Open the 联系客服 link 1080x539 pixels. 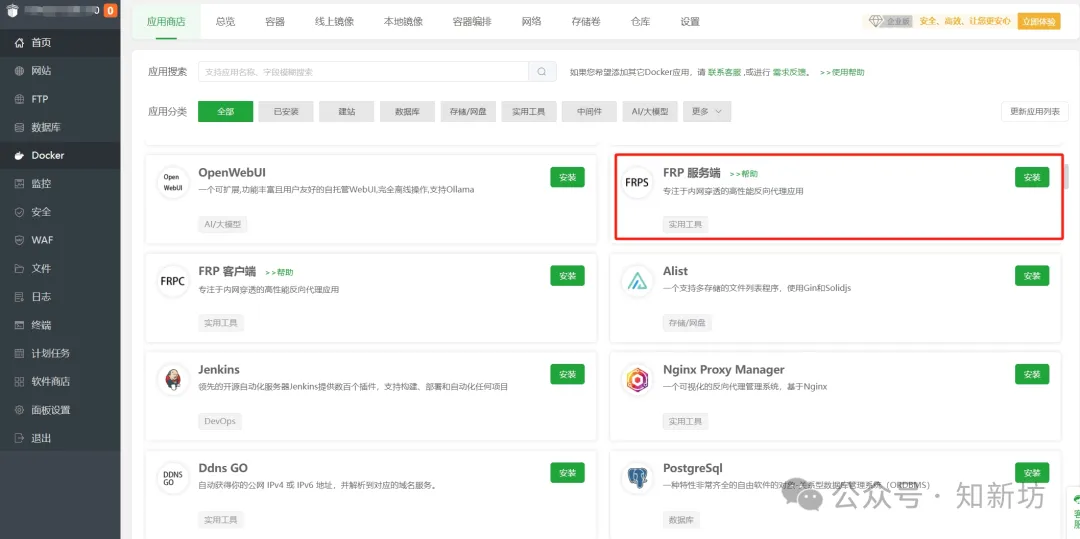(x=725, y=72)
